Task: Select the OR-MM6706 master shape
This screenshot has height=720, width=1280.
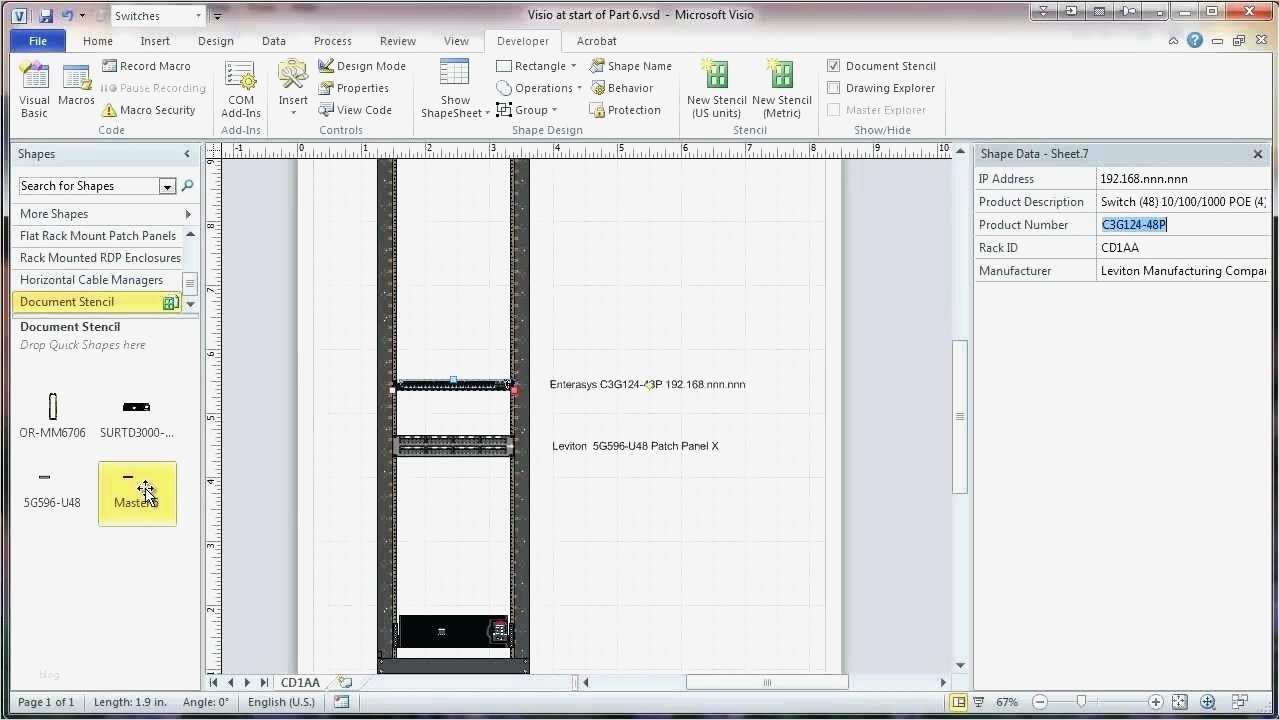Action: click(x=52, y=416)
